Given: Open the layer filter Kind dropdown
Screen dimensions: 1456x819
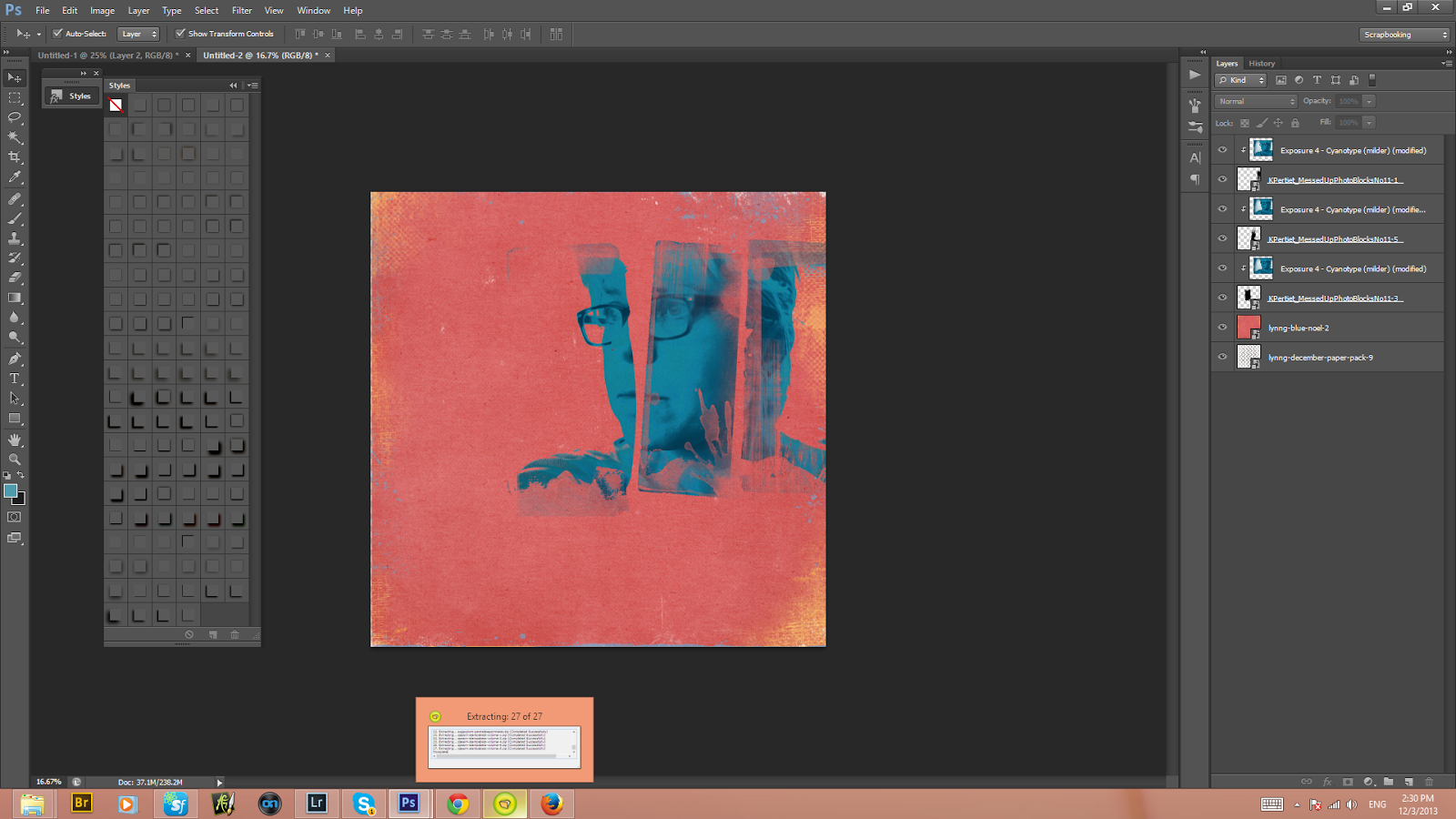Looking at the screenshot, I should 1240,80.
